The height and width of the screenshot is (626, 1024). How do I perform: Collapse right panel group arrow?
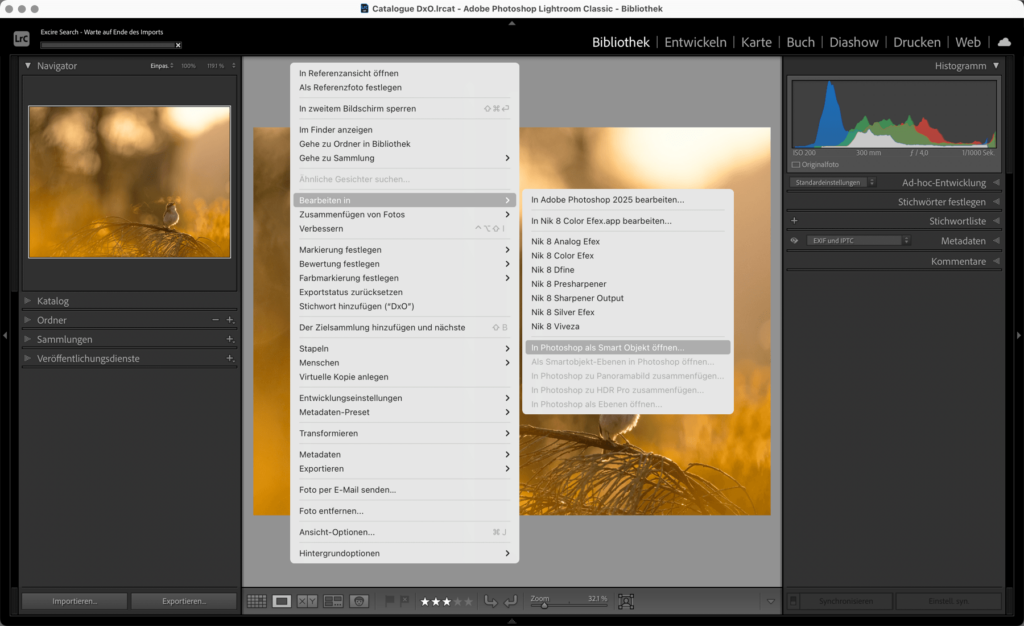pos(1019,335)
